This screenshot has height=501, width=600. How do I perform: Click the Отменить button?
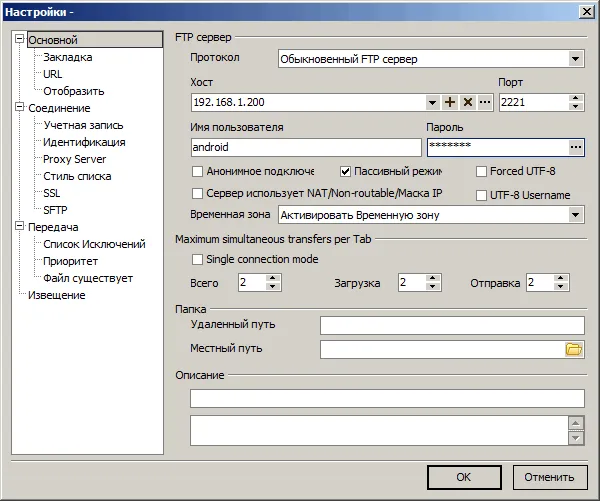point(549,477)
